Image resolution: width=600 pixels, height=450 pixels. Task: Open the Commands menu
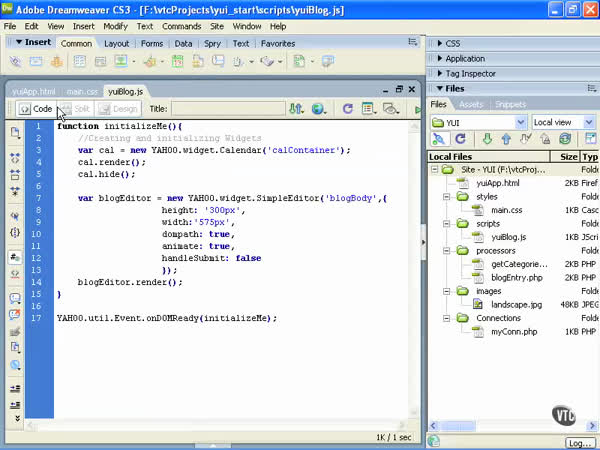pos(181,26)
